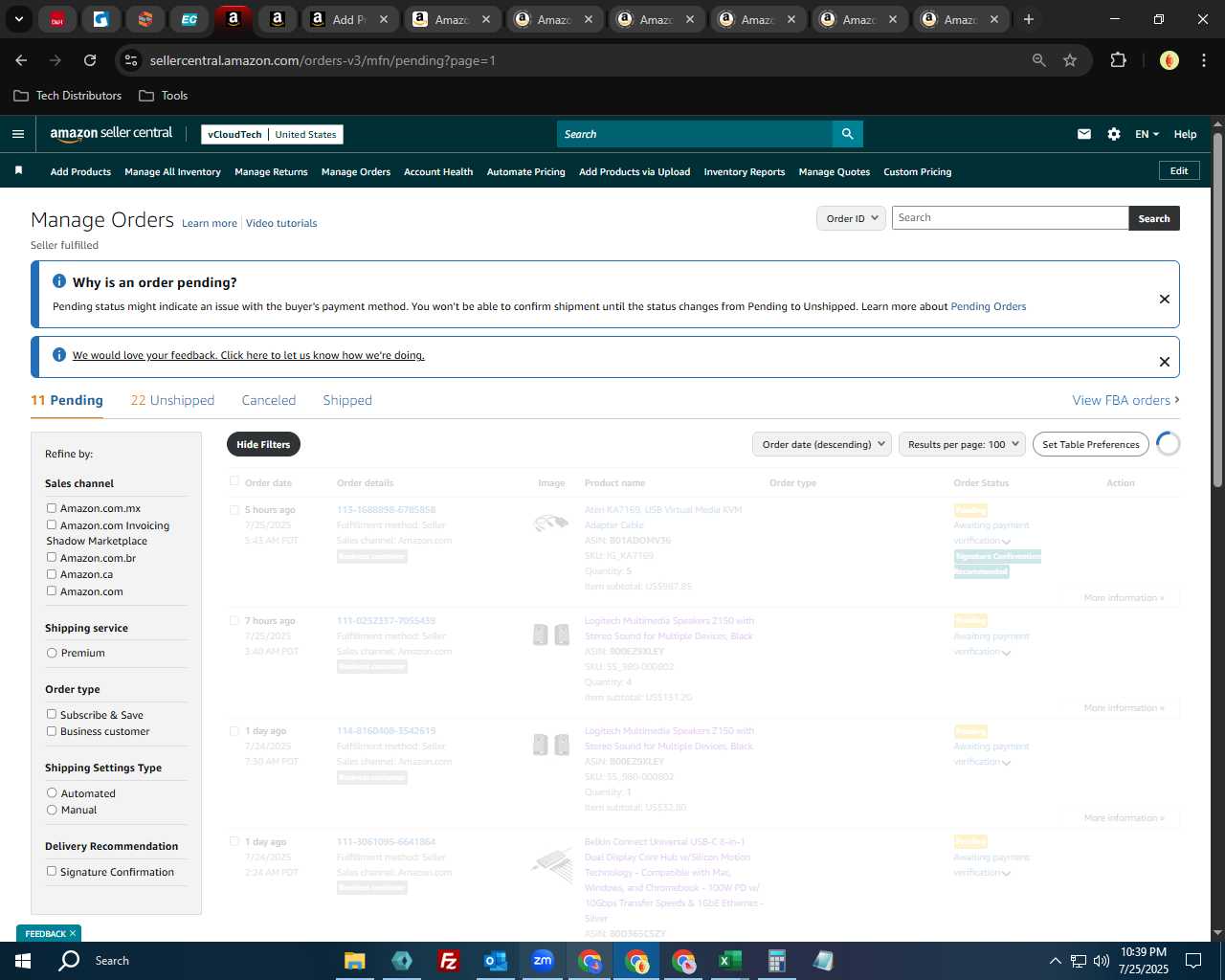Screen dimensions: 1225x980
Task: Check the Amazon.com.mx sales channel
Action: (52, 508)
